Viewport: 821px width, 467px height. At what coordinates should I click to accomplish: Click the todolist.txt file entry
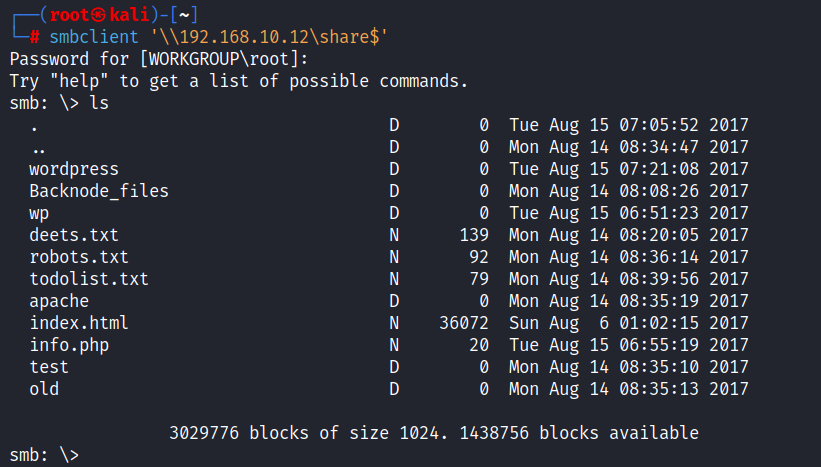[x=89, y=279]
